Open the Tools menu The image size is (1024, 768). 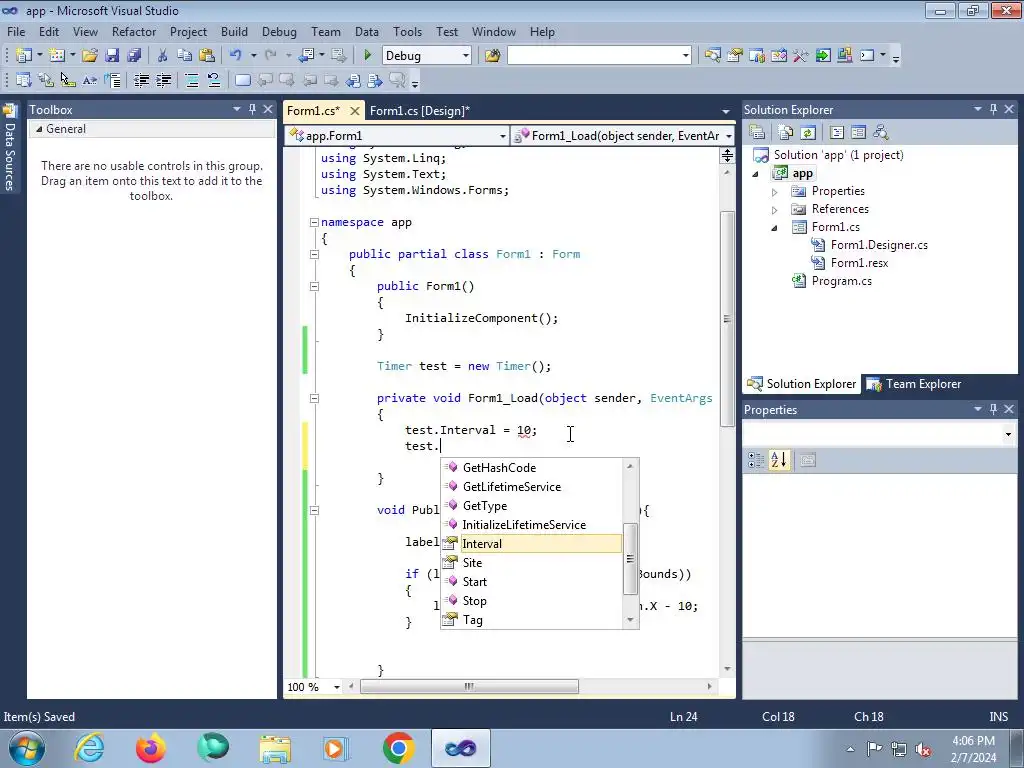pos(408,31)
